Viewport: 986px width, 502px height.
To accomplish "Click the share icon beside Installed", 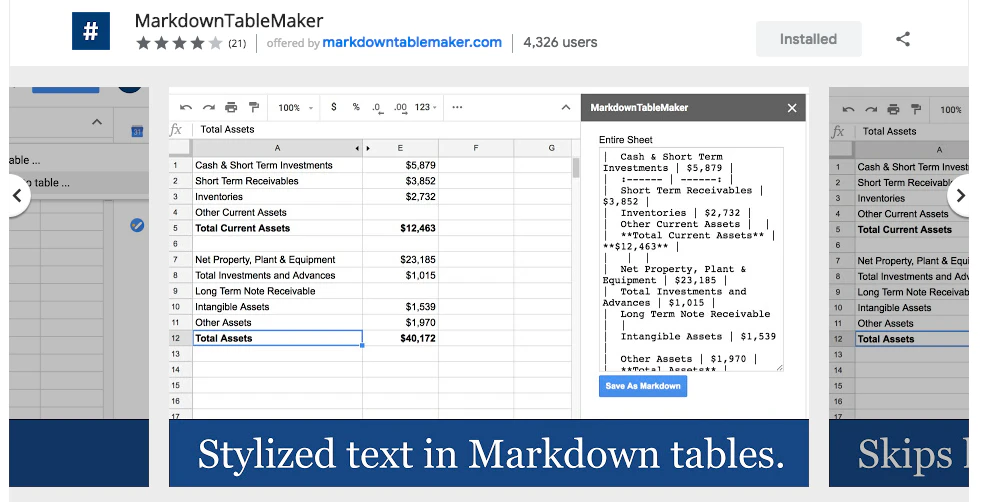I will [x=903, y=39].
